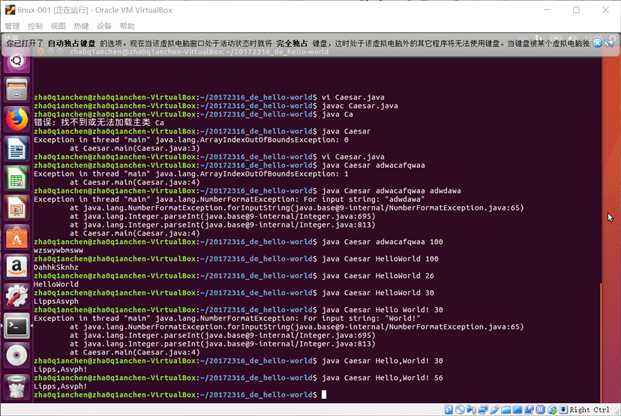Open the 帮助 menu
The width and height of the screenshot is (621, 416).
coord(127,26)
